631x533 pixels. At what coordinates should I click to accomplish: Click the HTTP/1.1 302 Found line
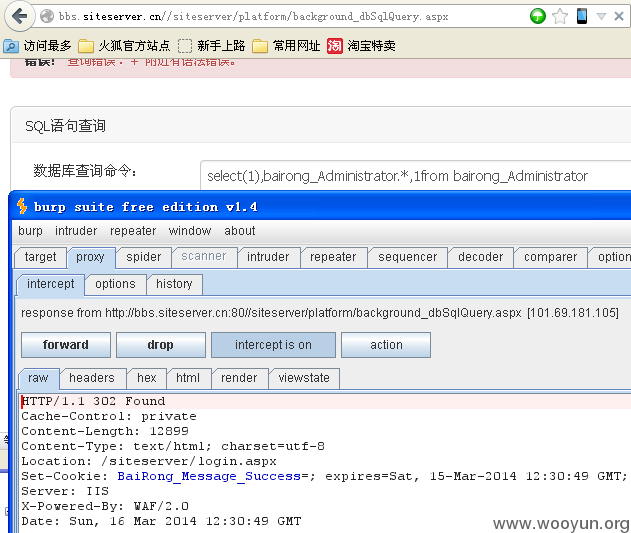tap(93, 401)
